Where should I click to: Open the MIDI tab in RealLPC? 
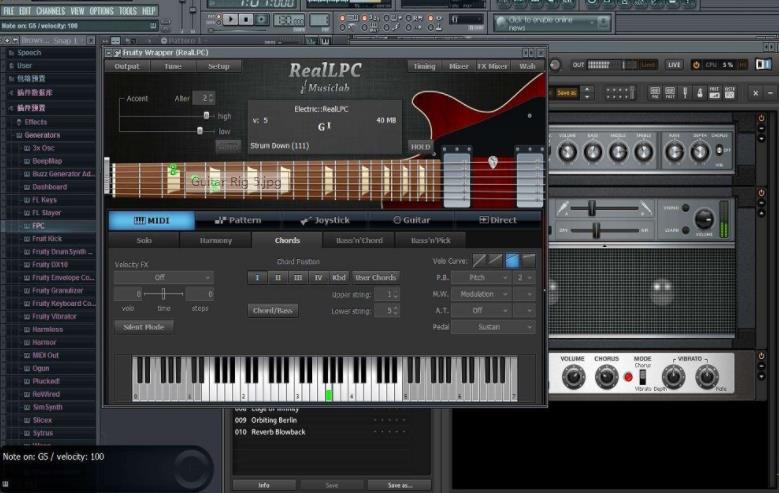coord(151,220)
